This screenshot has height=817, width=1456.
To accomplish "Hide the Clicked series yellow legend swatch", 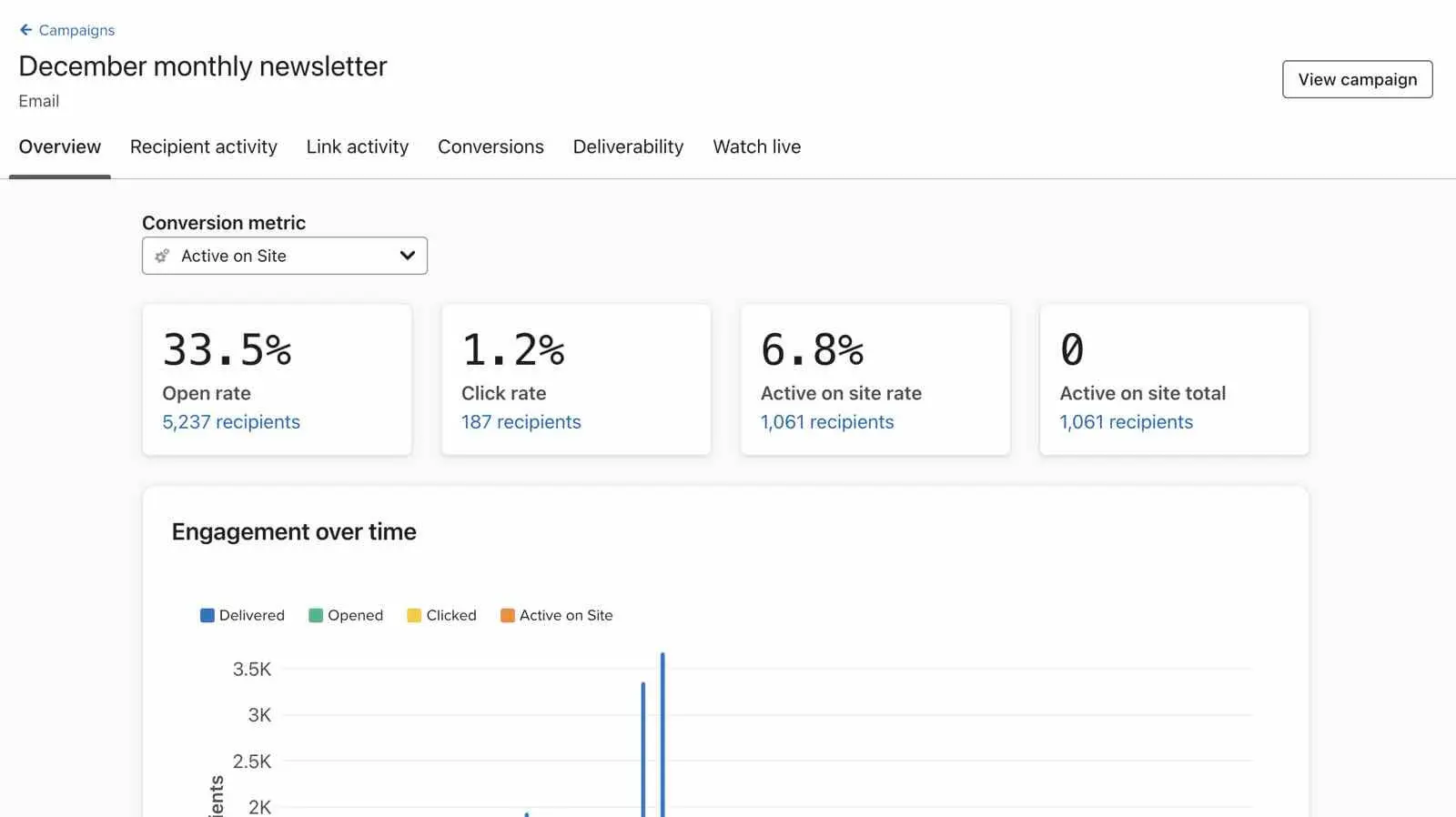I will 414,616.
